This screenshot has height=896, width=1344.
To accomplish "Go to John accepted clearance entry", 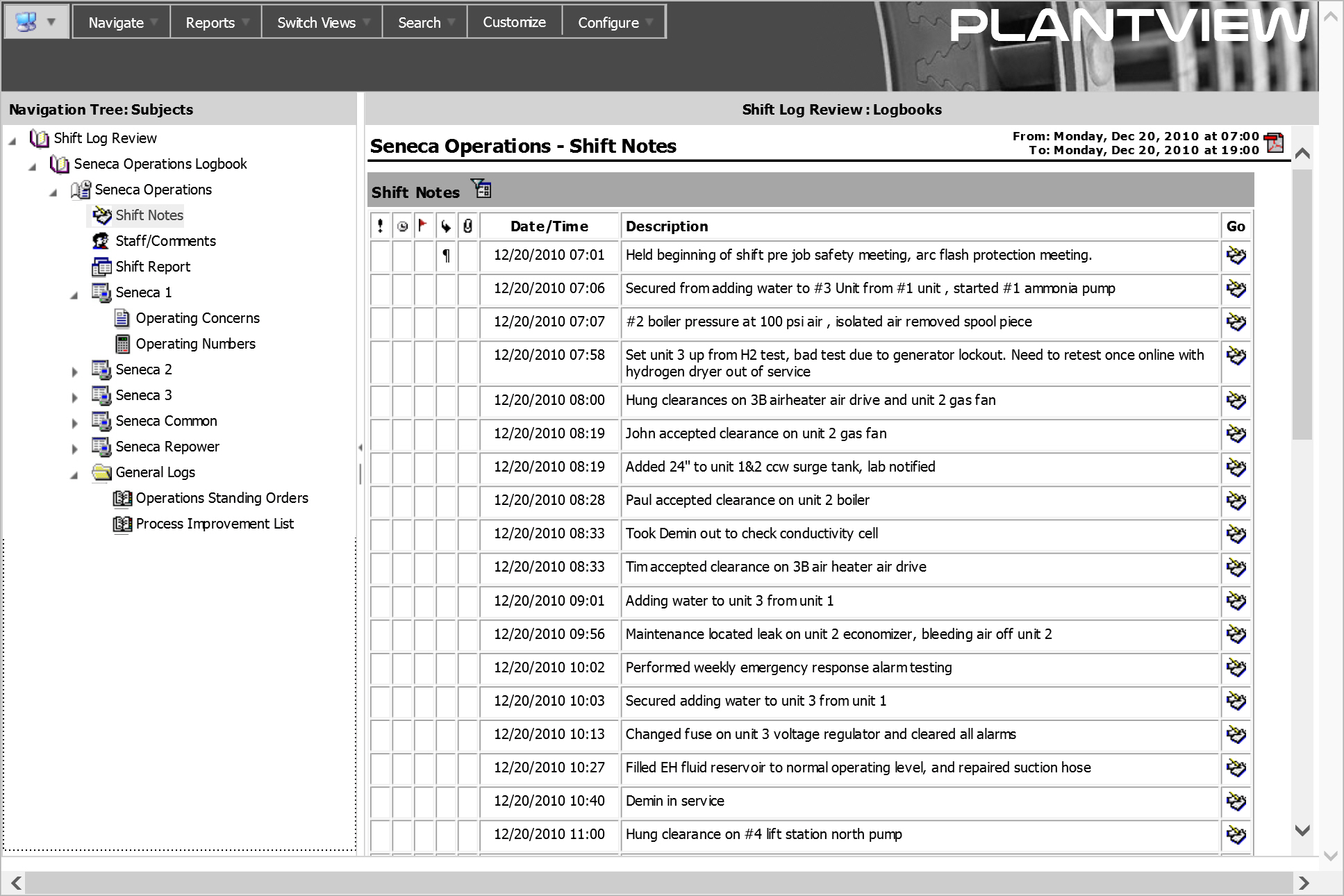I will pos(1236,433).
